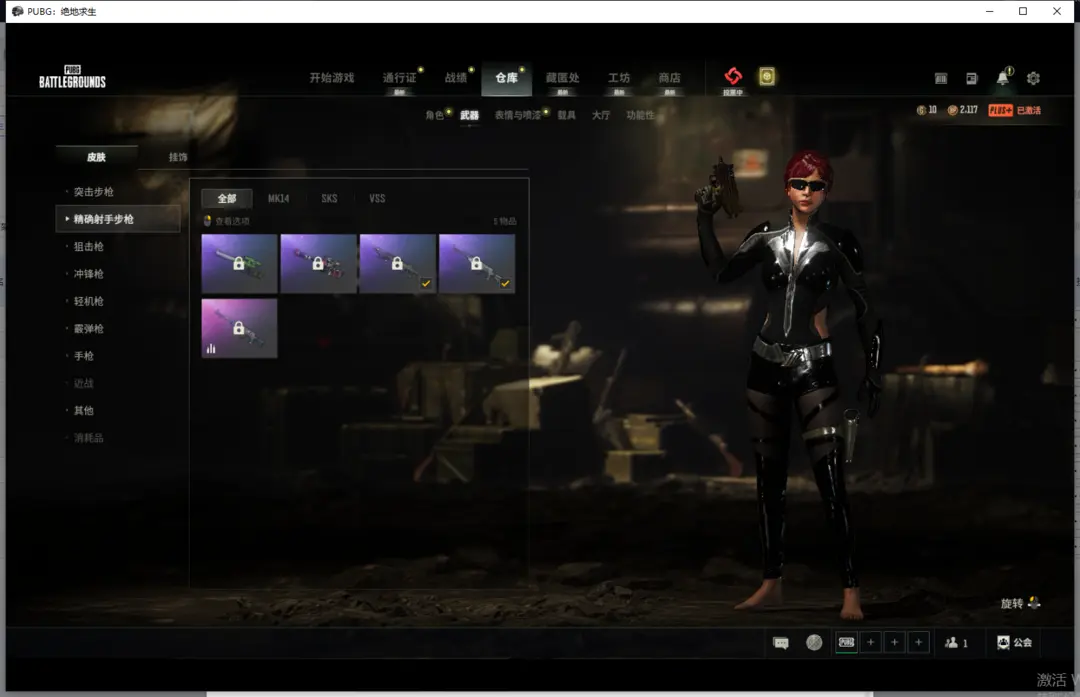Open the events list icon in top bar

pos(941,79)
